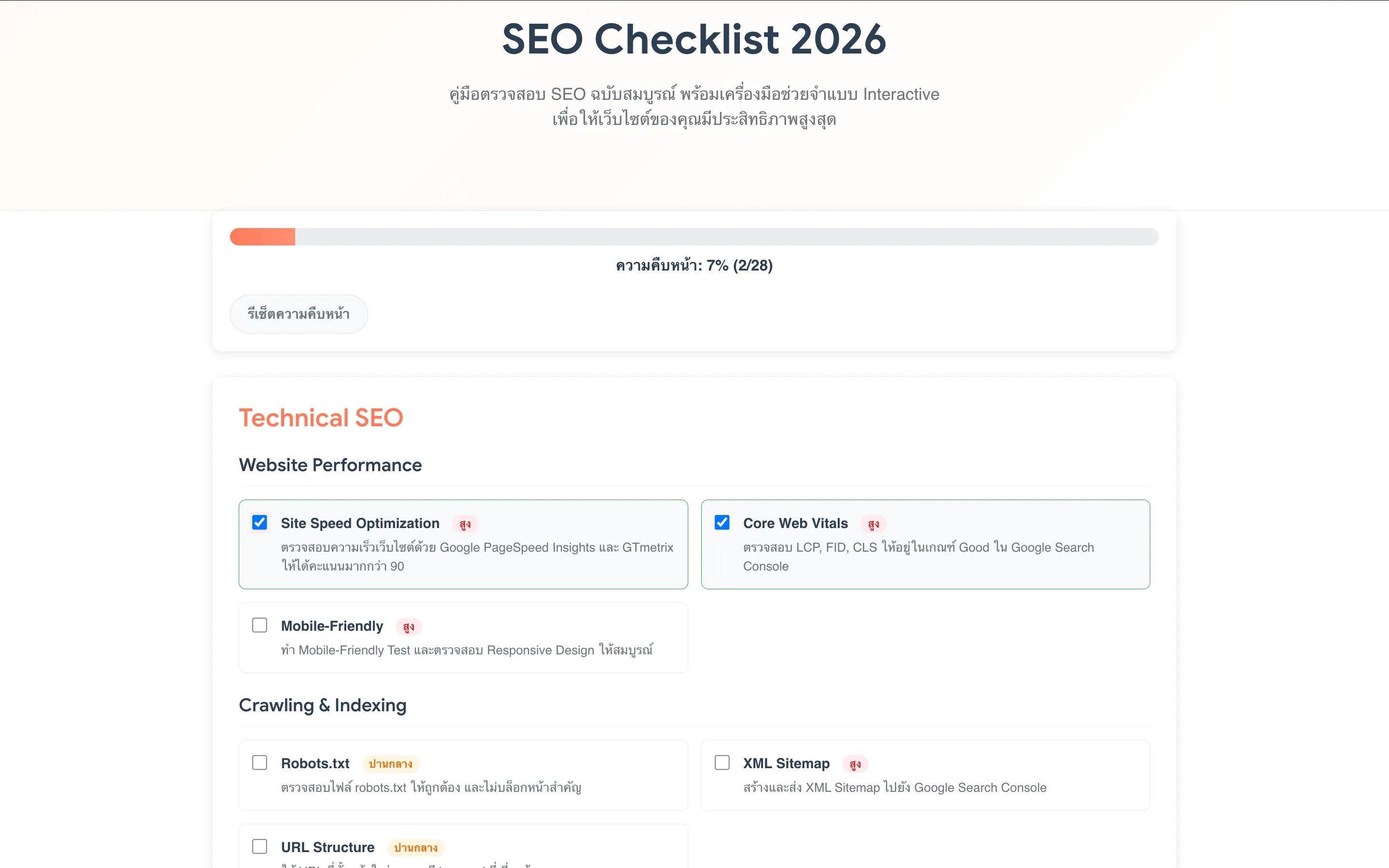Tick the Robots.txt checkbox

pos(259,762)
